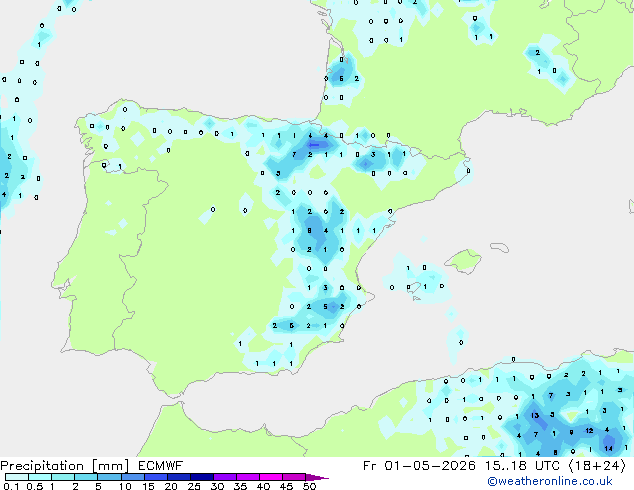Click the 2–5 mm legend swatch
Image resolution: width=634 pixels, height=490 pixels.
[86, 477]
